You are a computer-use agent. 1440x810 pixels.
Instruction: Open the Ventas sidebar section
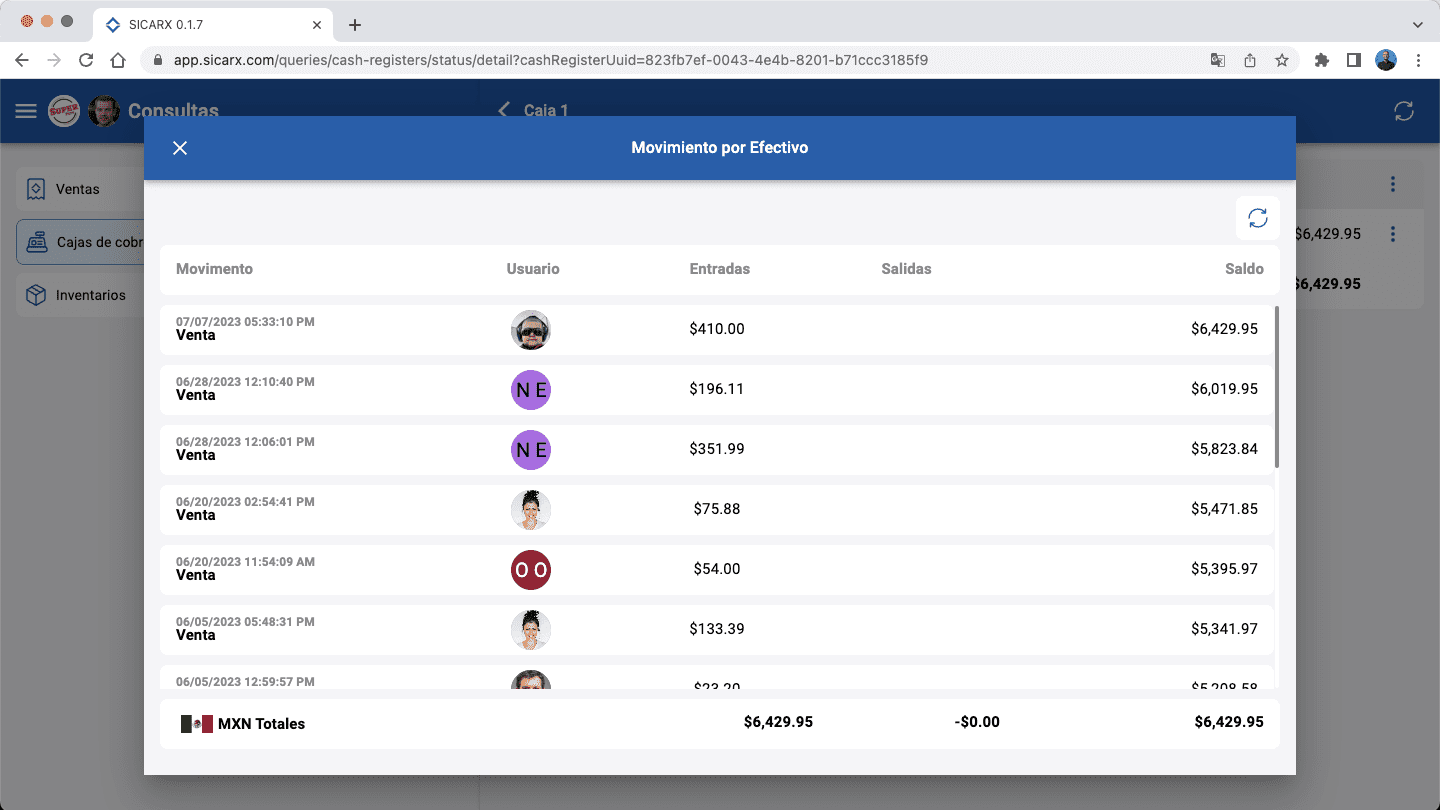pyautogui.click(x=78, y=189)
